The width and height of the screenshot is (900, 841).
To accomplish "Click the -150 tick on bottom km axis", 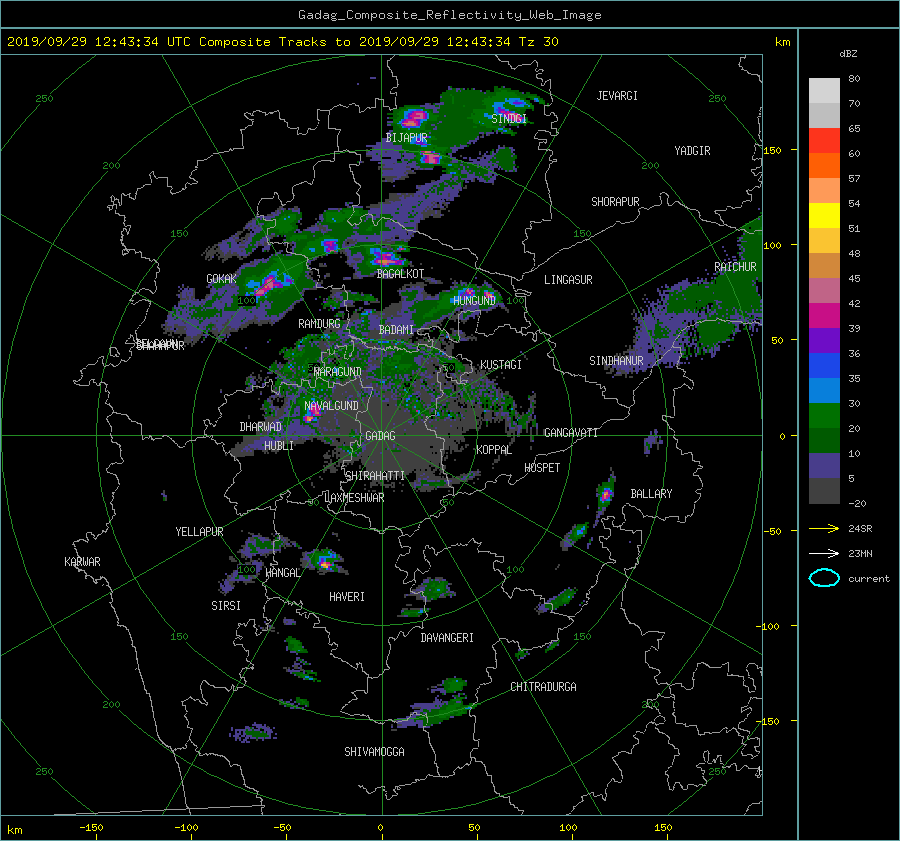I will click(x=91, y=827).
